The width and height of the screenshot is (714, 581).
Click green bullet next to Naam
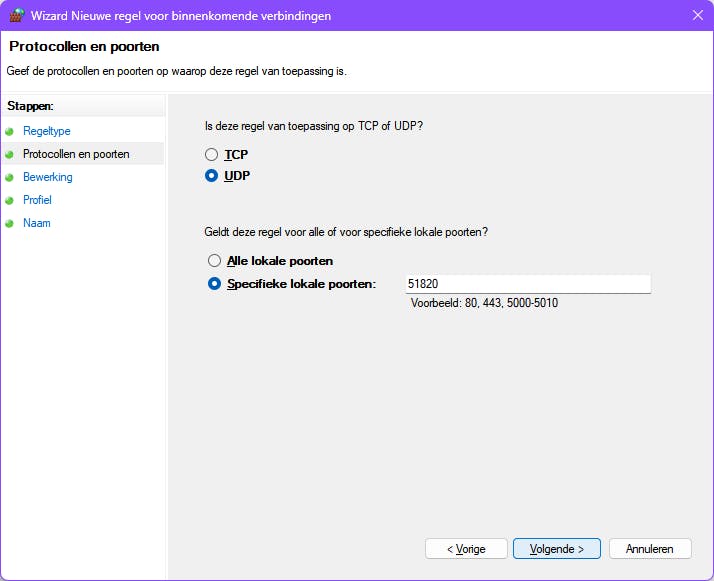10,223
